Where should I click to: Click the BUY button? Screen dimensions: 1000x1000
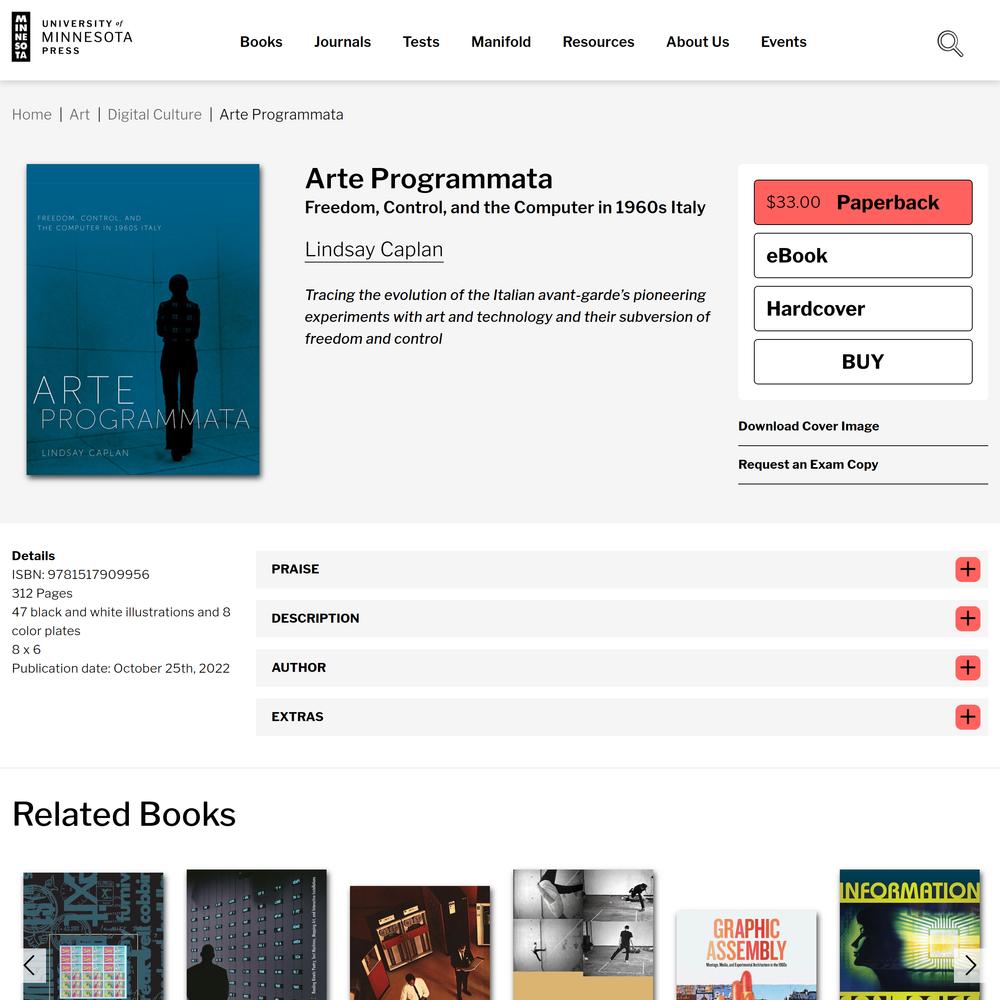pos(863,362)
